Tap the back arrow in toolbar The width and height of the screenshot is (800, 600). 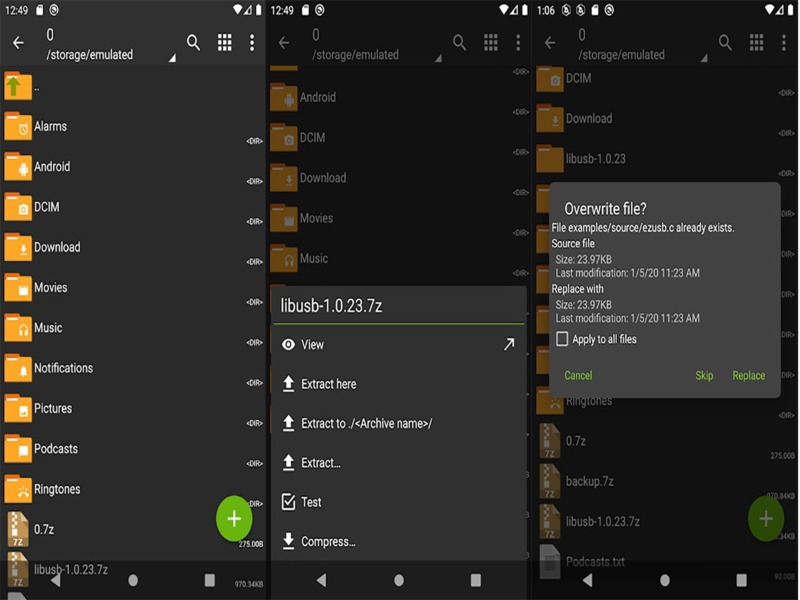18,42
